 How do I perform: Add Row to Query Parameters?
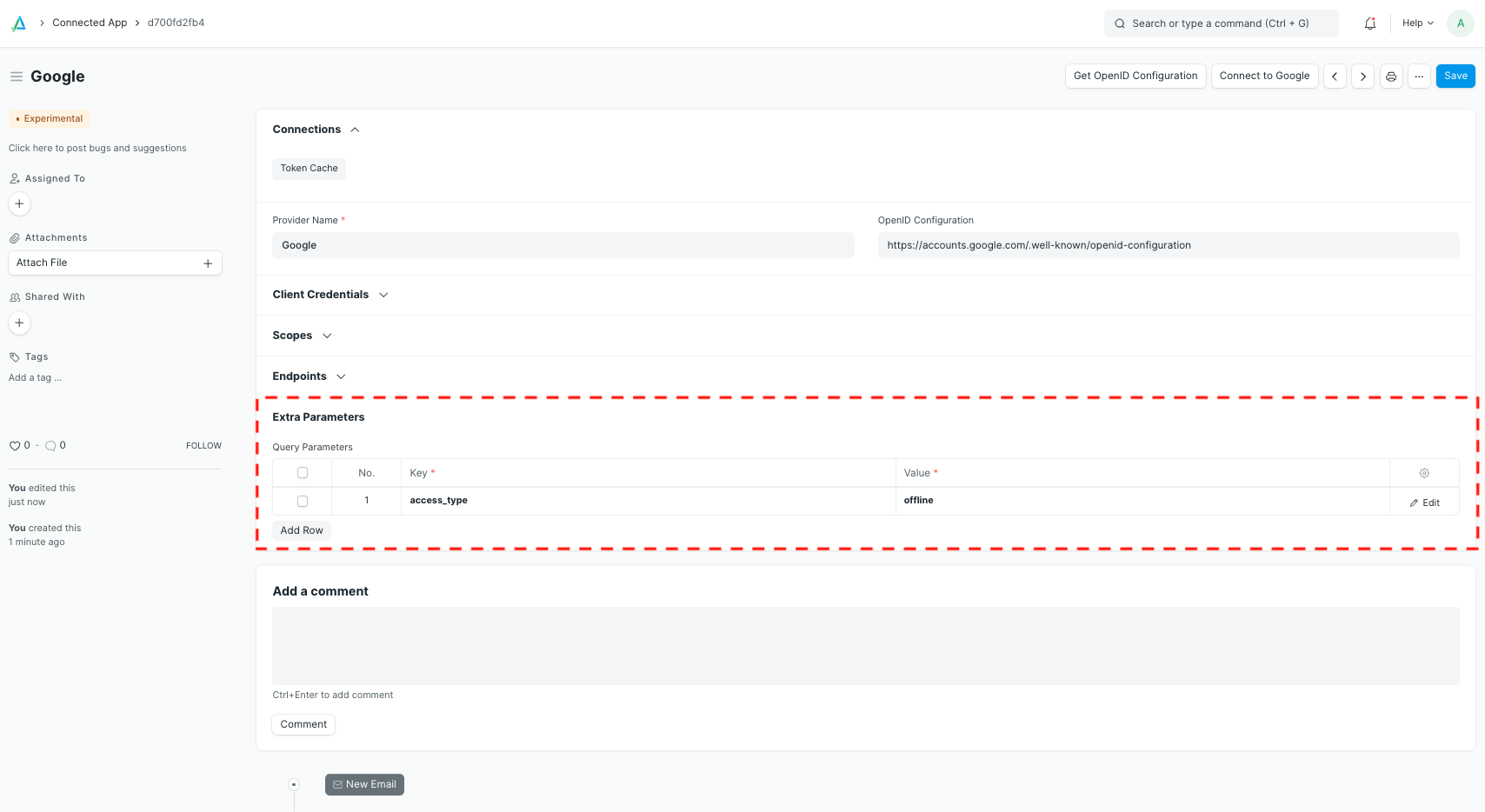302,530
